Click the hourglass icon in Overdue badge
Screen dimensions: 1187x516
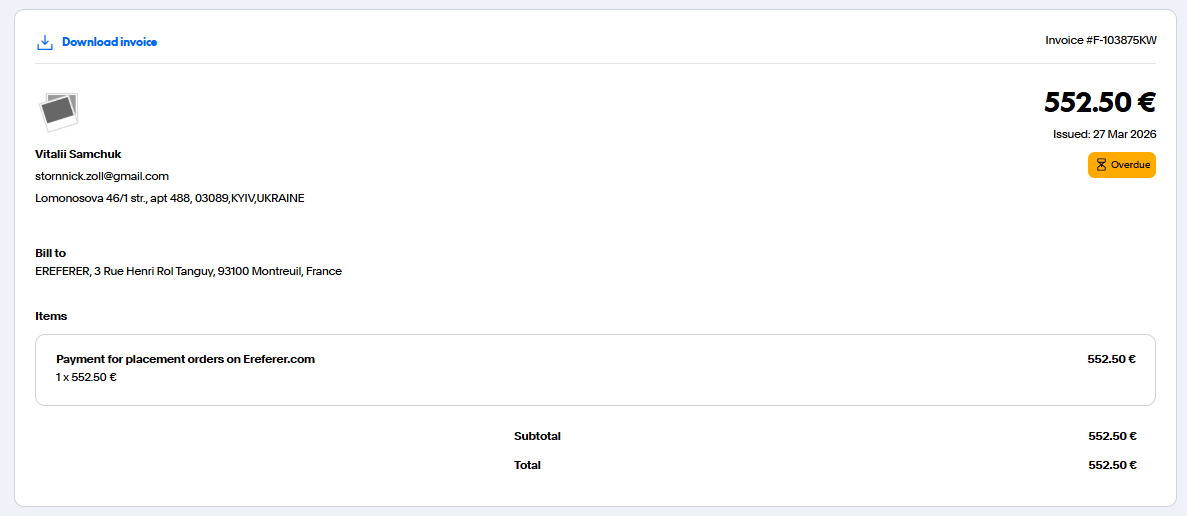click(1101, 165)
